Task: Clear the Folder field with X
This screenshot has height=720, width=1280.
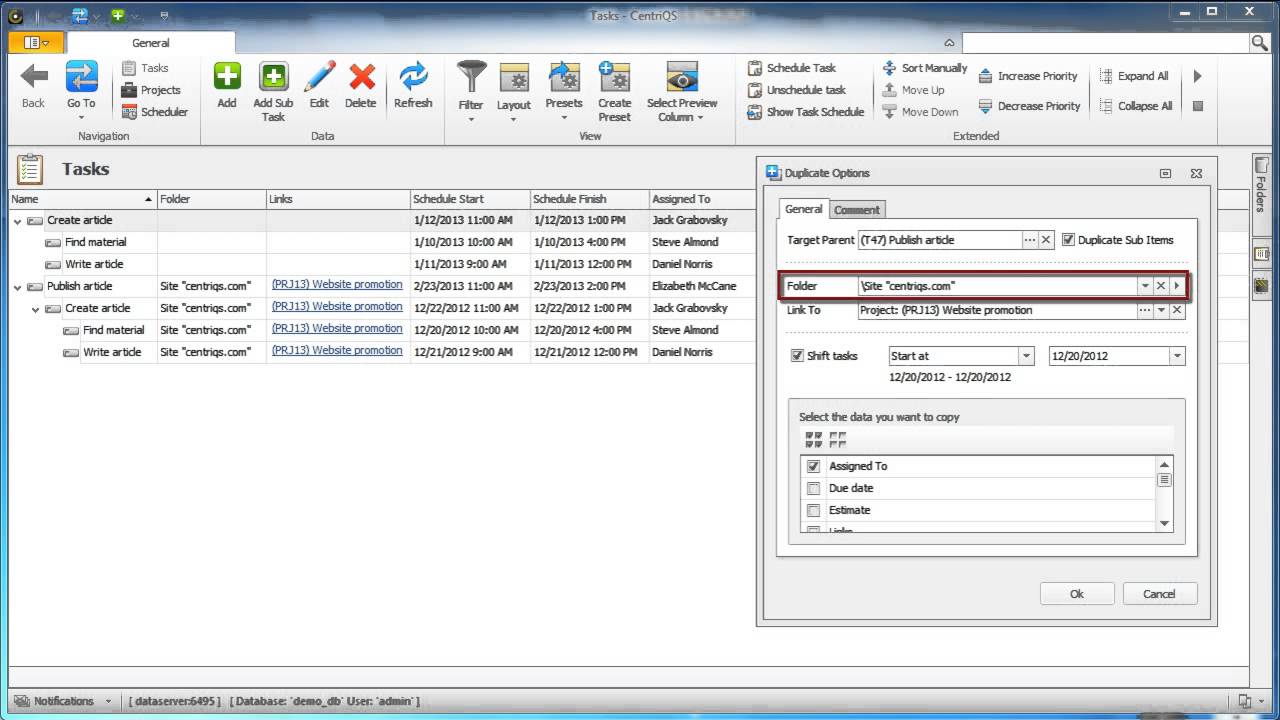Action: click(x=1161, y=286)
